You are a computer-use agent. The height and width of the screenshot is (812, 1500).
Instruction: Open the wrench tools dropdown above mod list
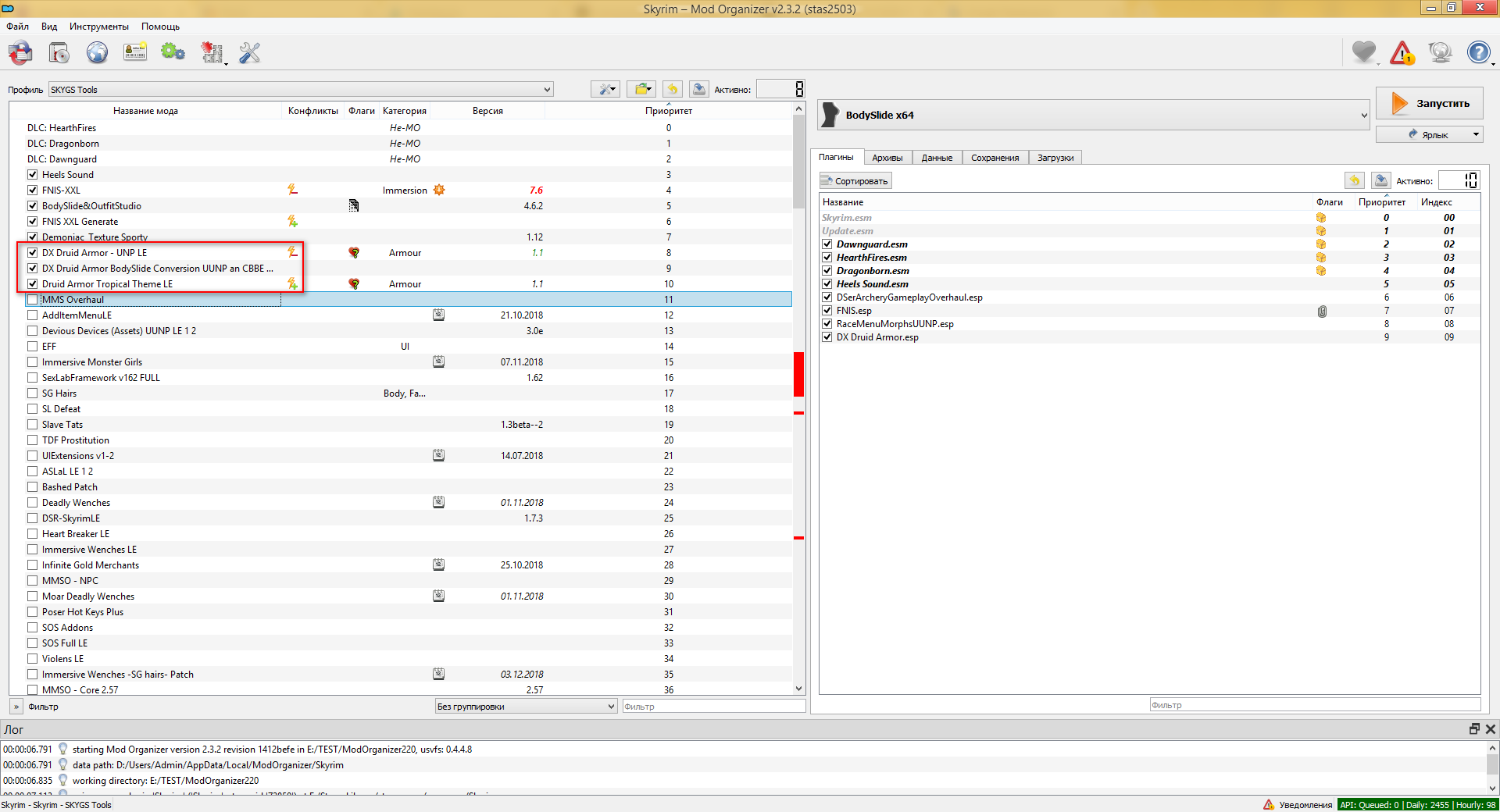click(x=605, y=89)
